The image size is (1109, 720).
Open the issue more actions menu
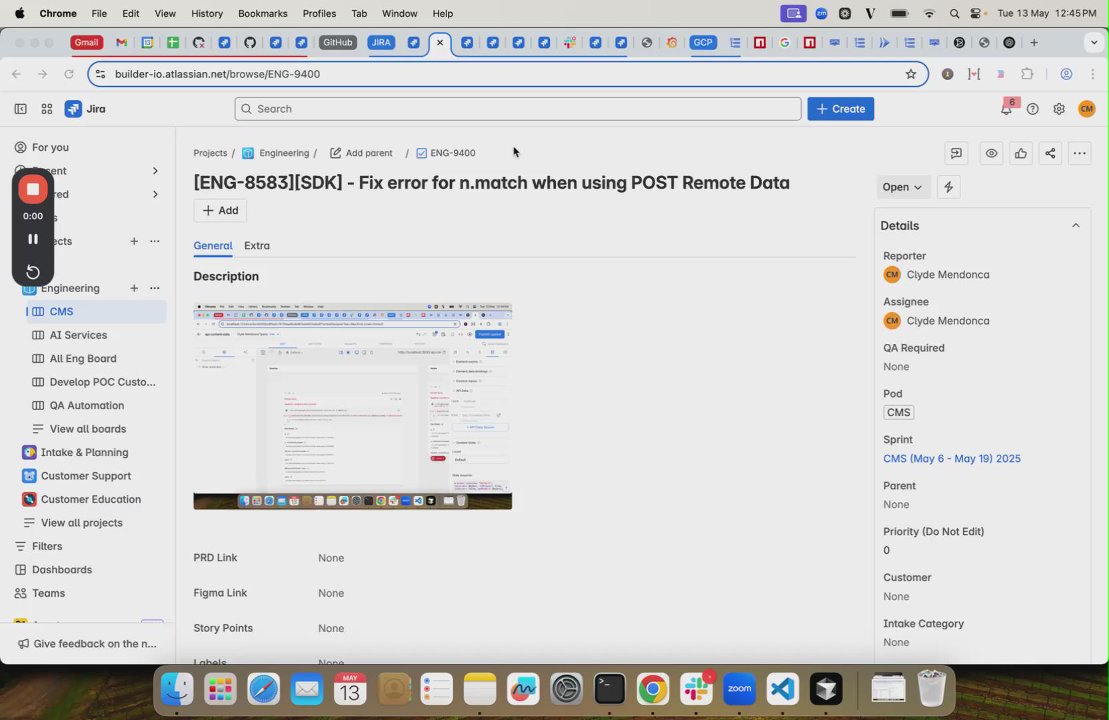(1079, 153)
